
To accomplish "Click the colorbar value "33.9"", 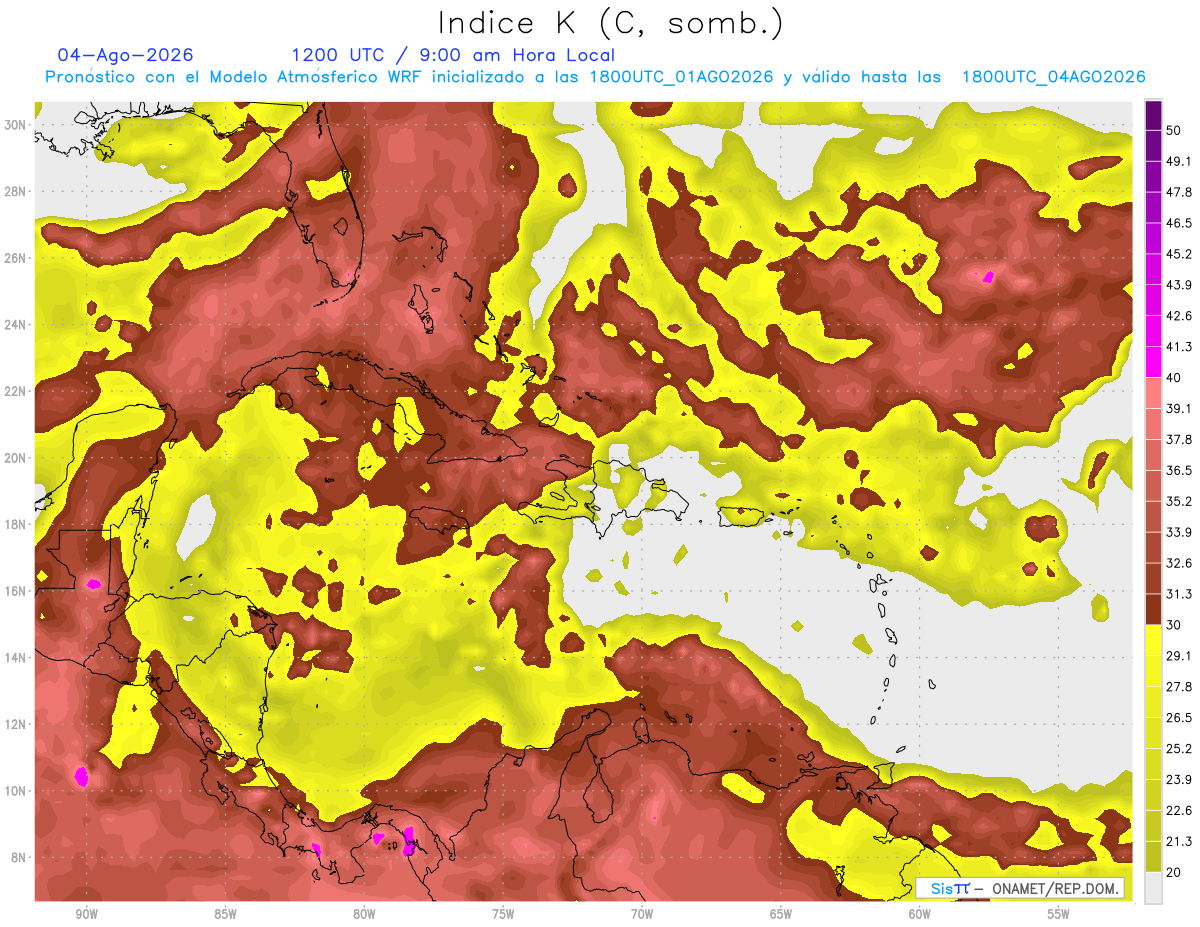I will tap(1179, 532).
